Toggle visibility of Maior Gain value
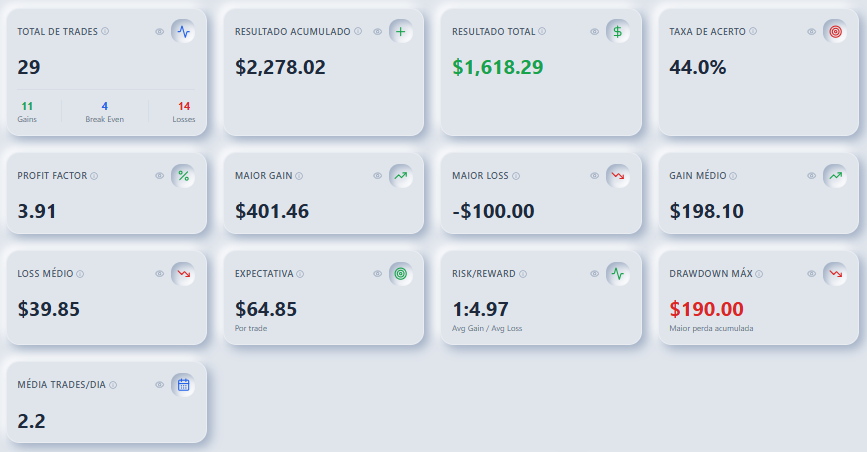Image resolution: width=867 pixels, height=452 pixels. click(377, 176)
